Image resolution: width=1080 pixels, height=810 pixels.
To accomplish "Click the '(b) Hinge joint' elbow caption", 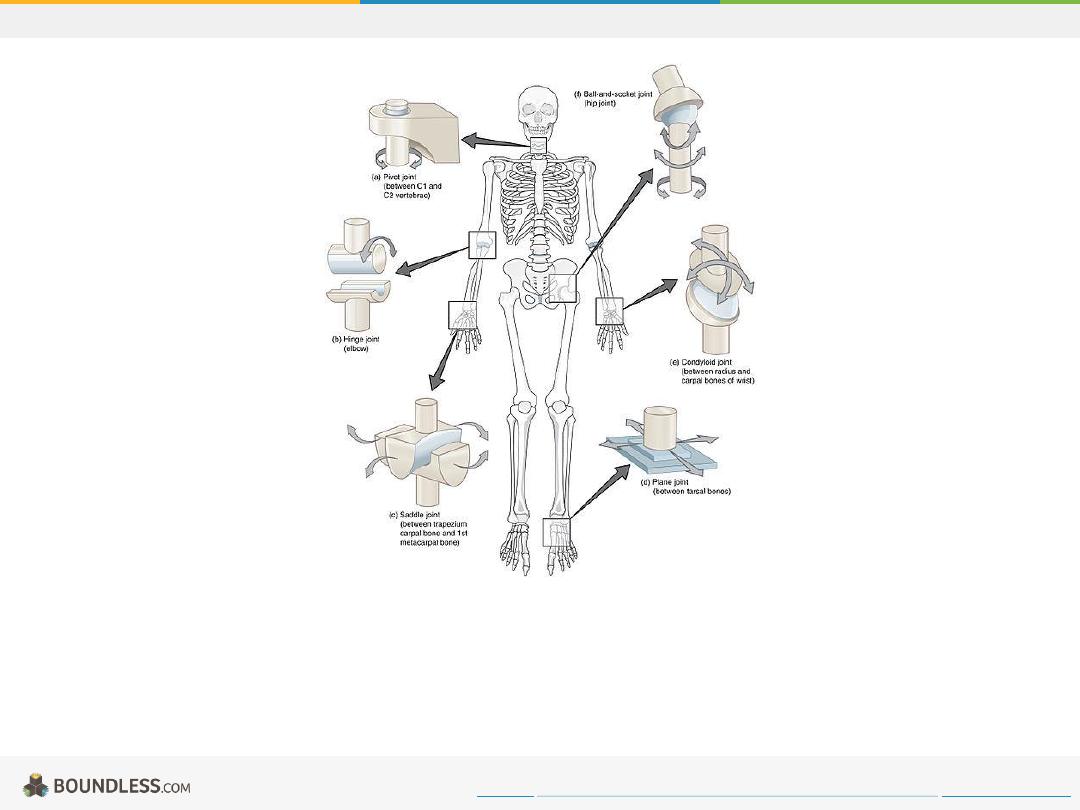I will tap(355, 344).
